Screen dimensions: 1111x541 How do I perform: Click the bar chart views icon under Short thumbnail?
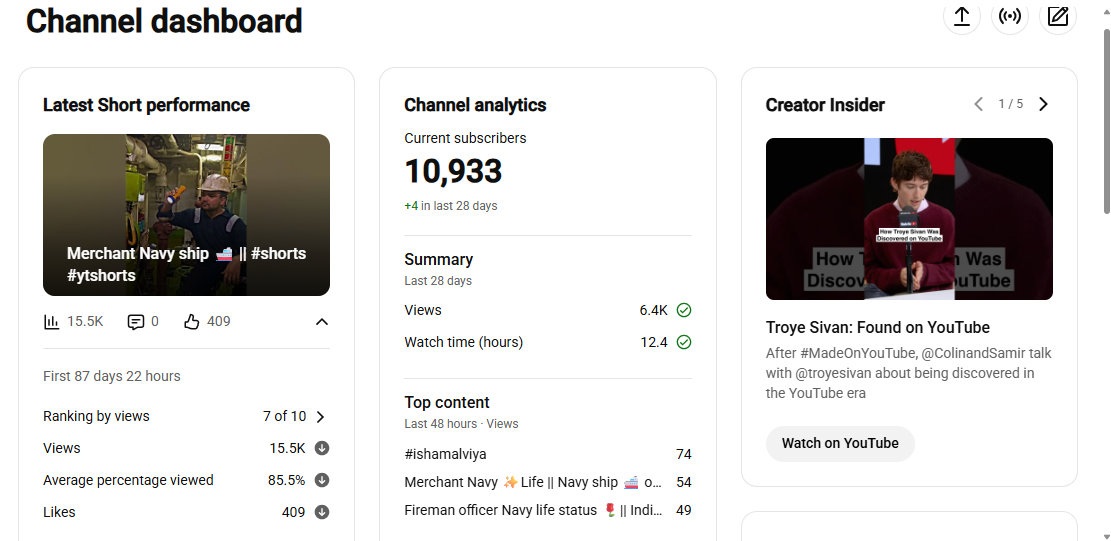pos(52,322)
